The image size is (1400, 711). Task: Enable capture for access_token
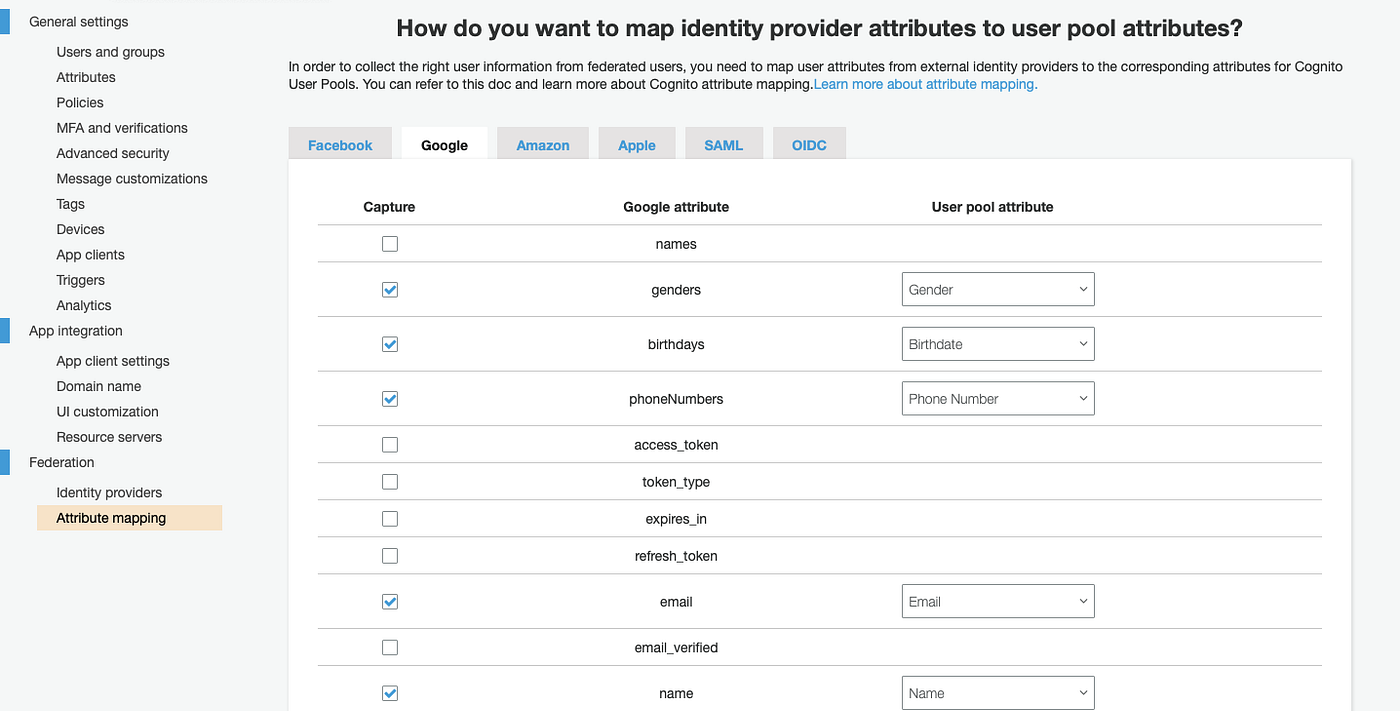[x=389, y=444]
